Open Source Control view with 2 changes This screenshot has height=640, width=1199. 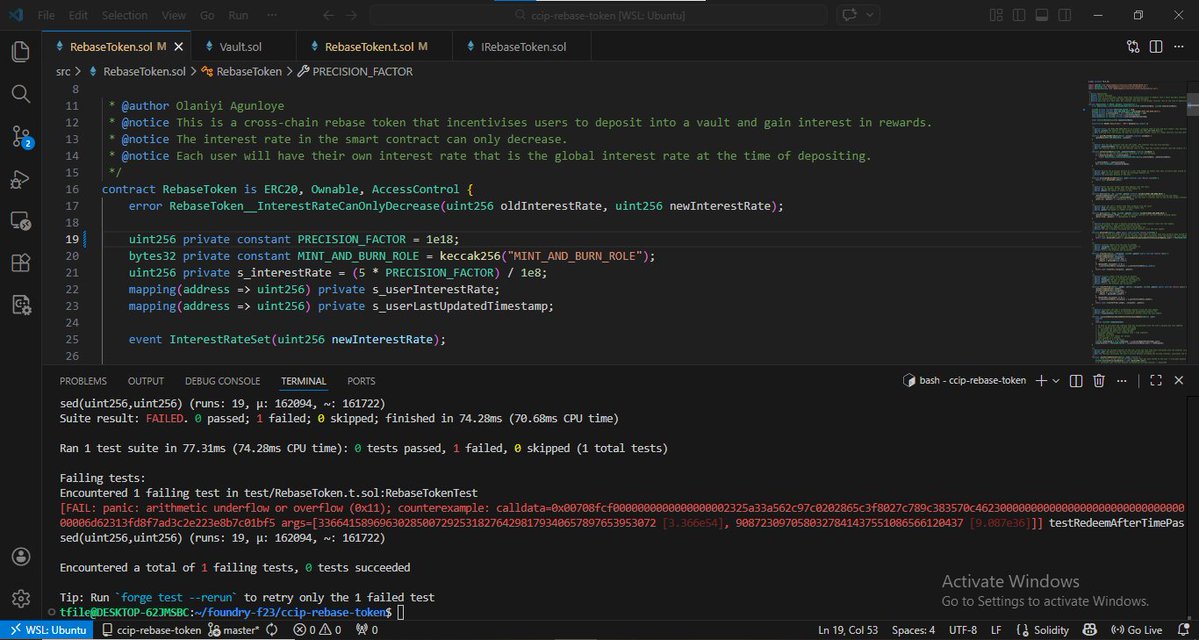(x=21, y=137)
